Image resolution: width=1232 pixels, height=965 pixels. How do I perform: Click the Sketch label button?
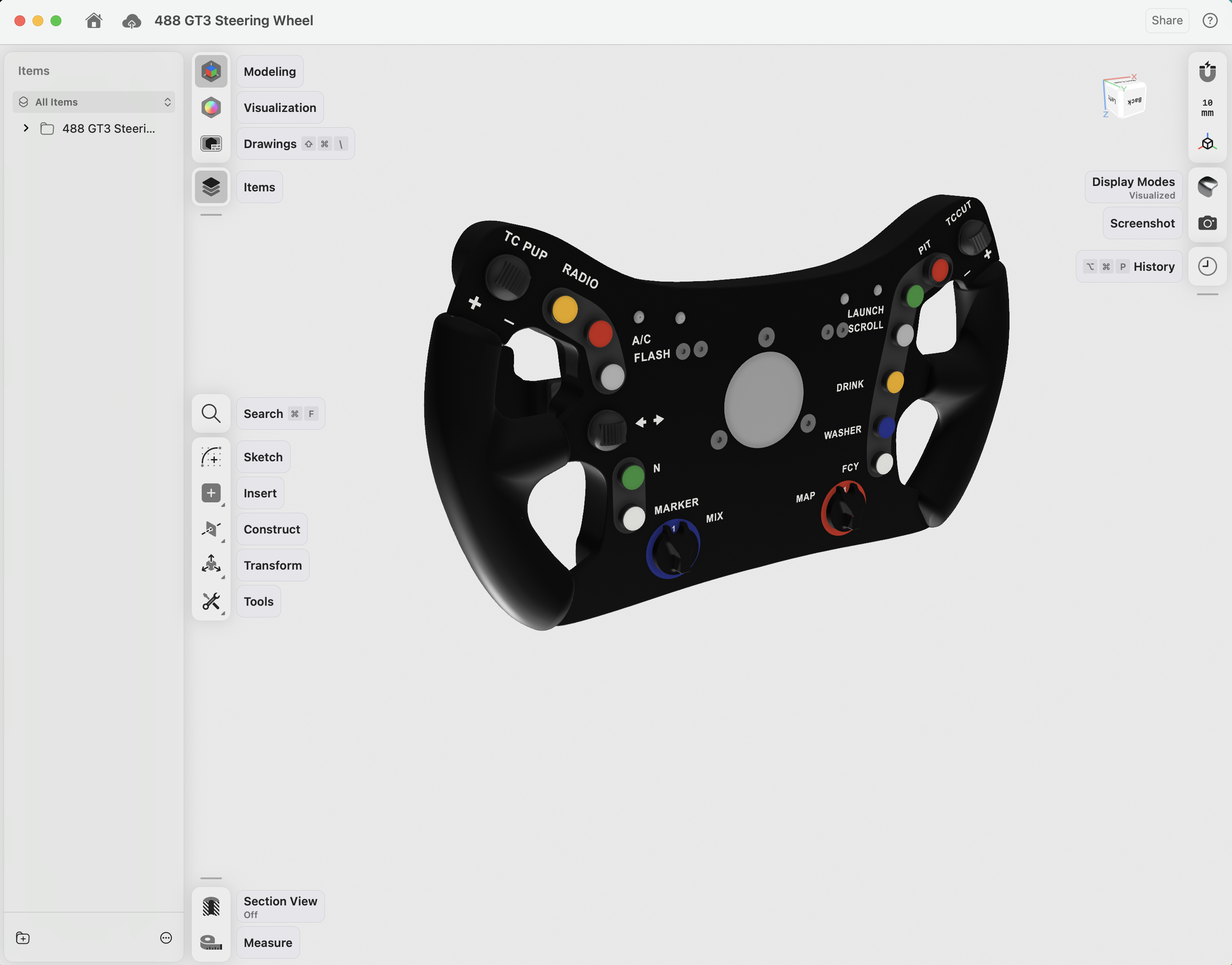[263, 457]
